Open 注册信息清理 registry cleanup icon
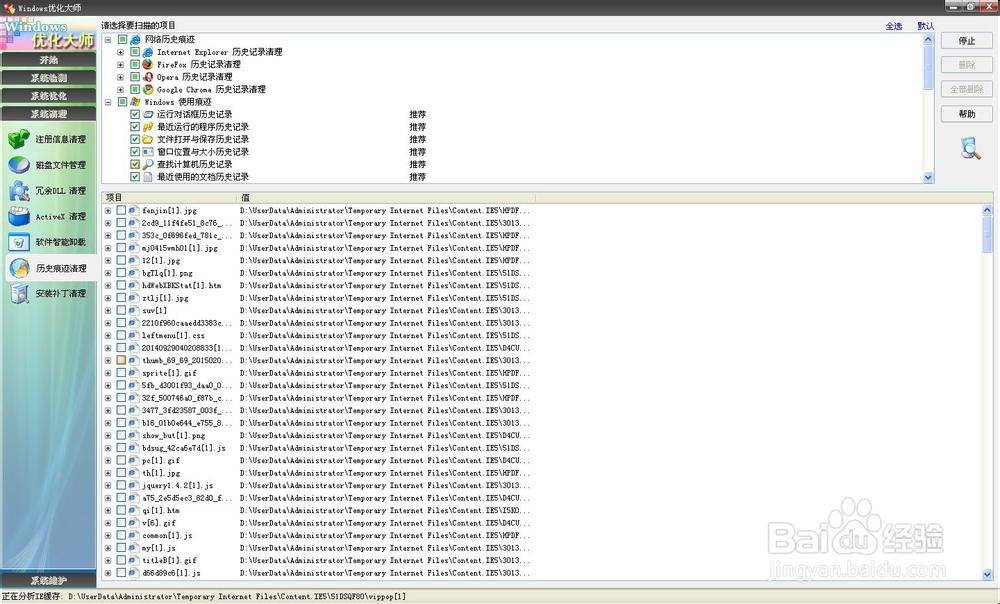1000x604 pixels. (18, 138)
